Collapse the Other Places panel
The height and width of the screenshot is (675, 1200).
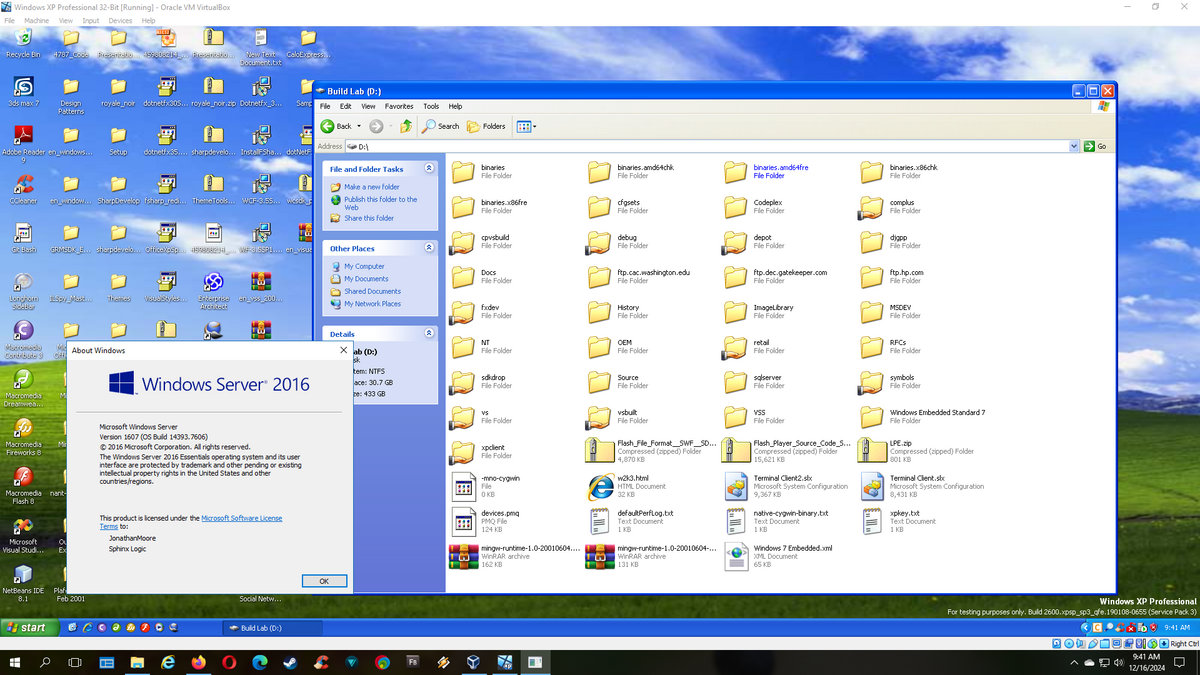pyautogui.click(x=429, y=248)
